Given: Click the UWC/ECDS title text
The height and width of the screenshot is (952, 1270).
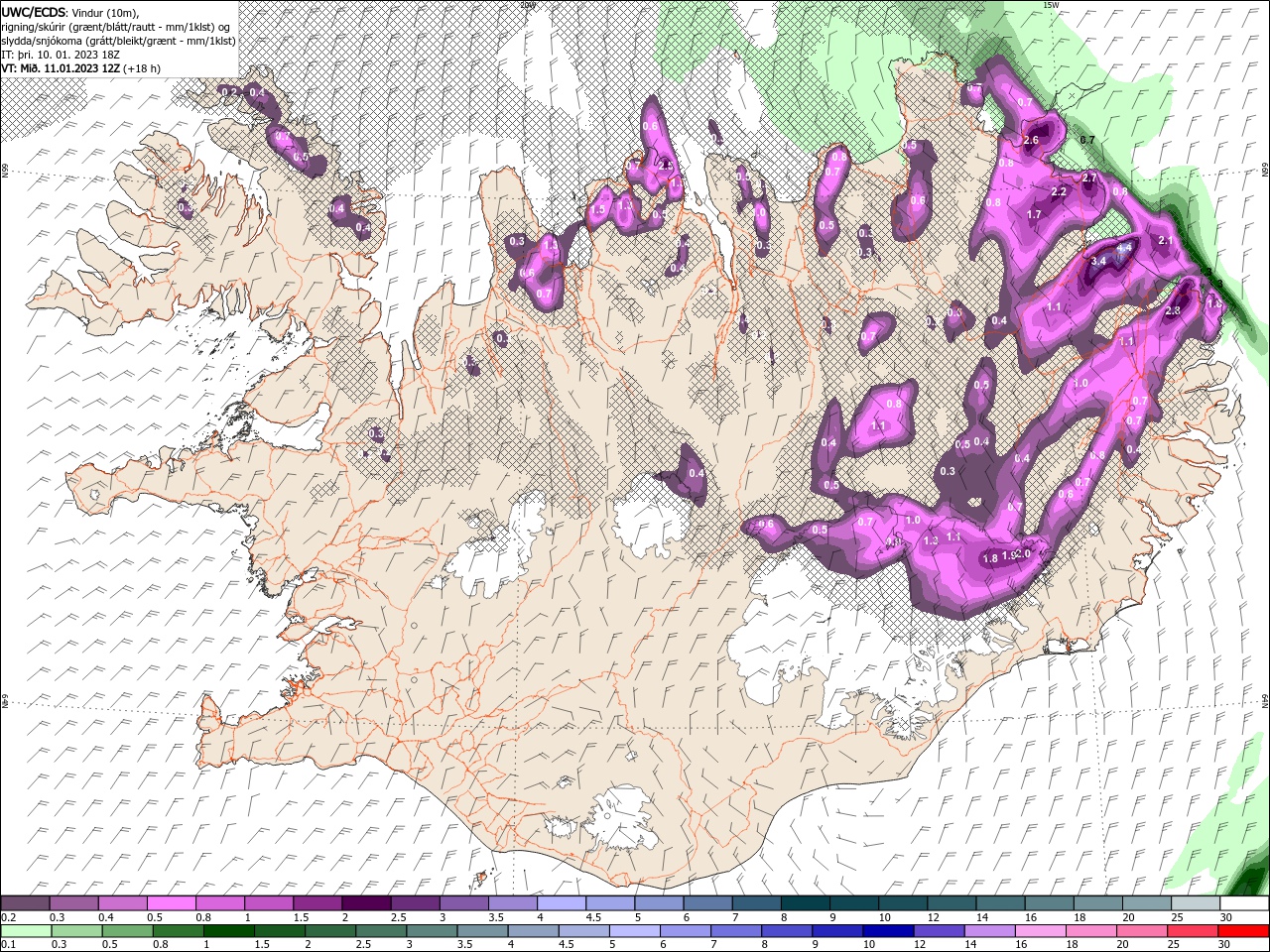Looking at the screenshot, I should (34, 12).
